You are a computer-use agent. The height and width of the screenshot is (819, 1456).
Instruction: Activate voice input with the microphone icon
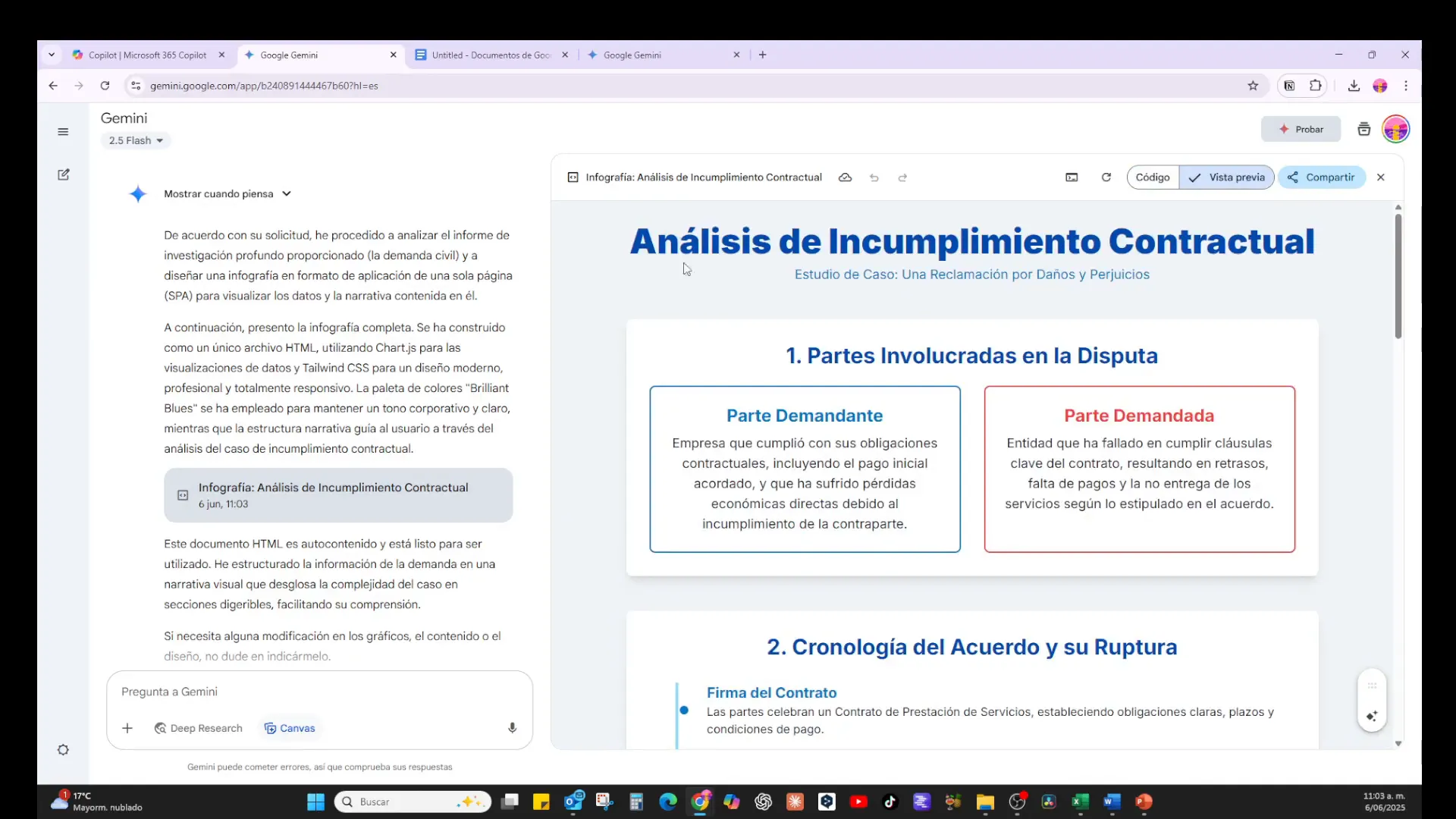click(513, 727)
